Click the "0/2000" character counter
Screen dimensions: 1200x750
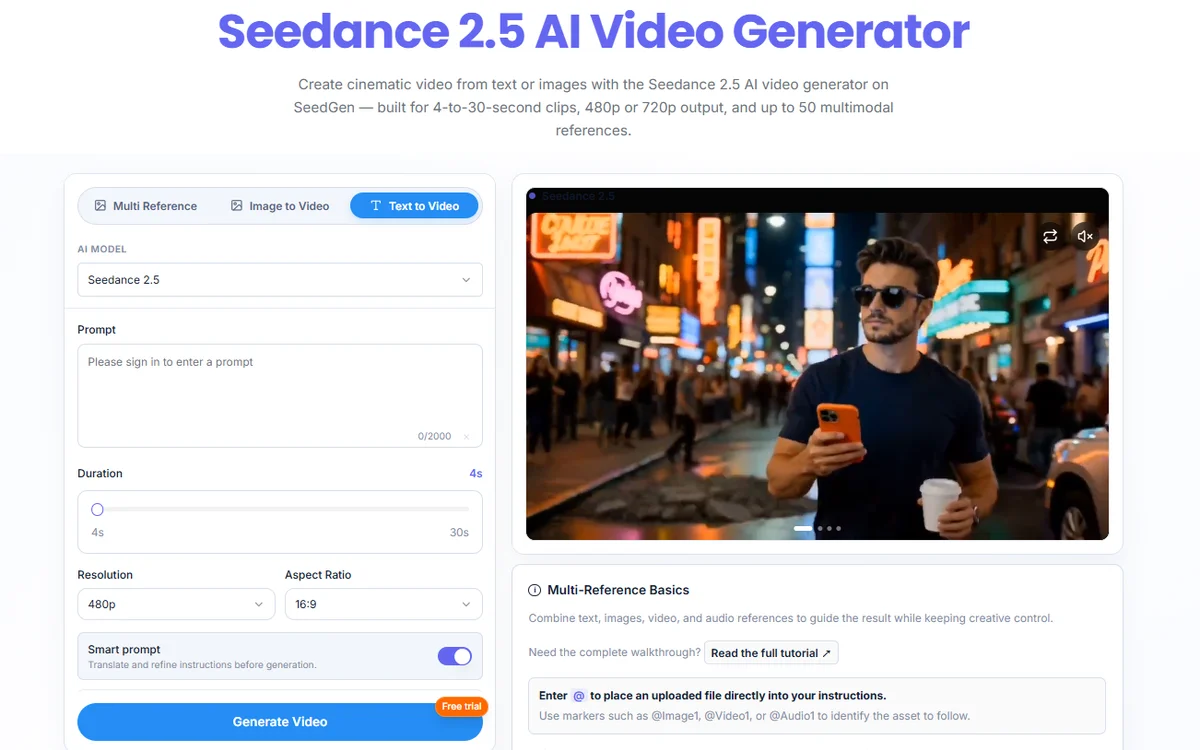tap(435, 437)
